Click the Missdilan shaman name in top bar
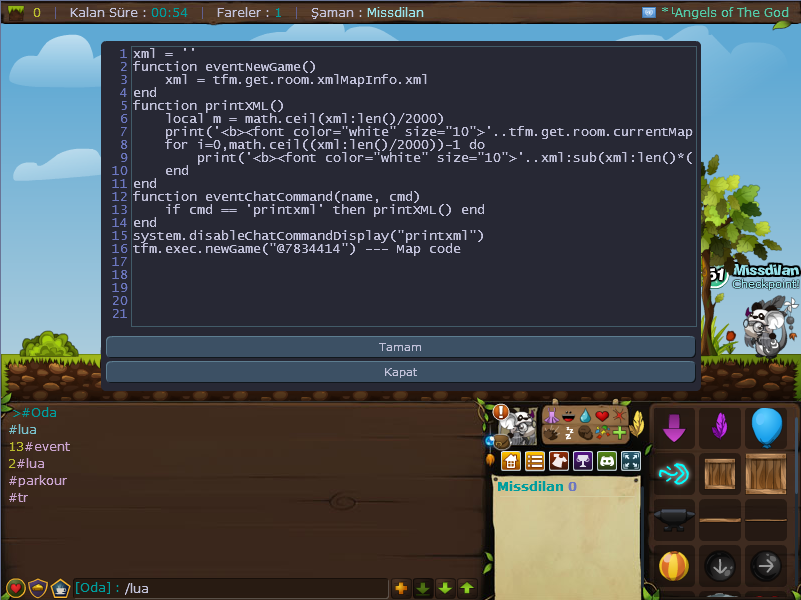The image size is (801, 600). pyautogui.click(x=395, y=12)
